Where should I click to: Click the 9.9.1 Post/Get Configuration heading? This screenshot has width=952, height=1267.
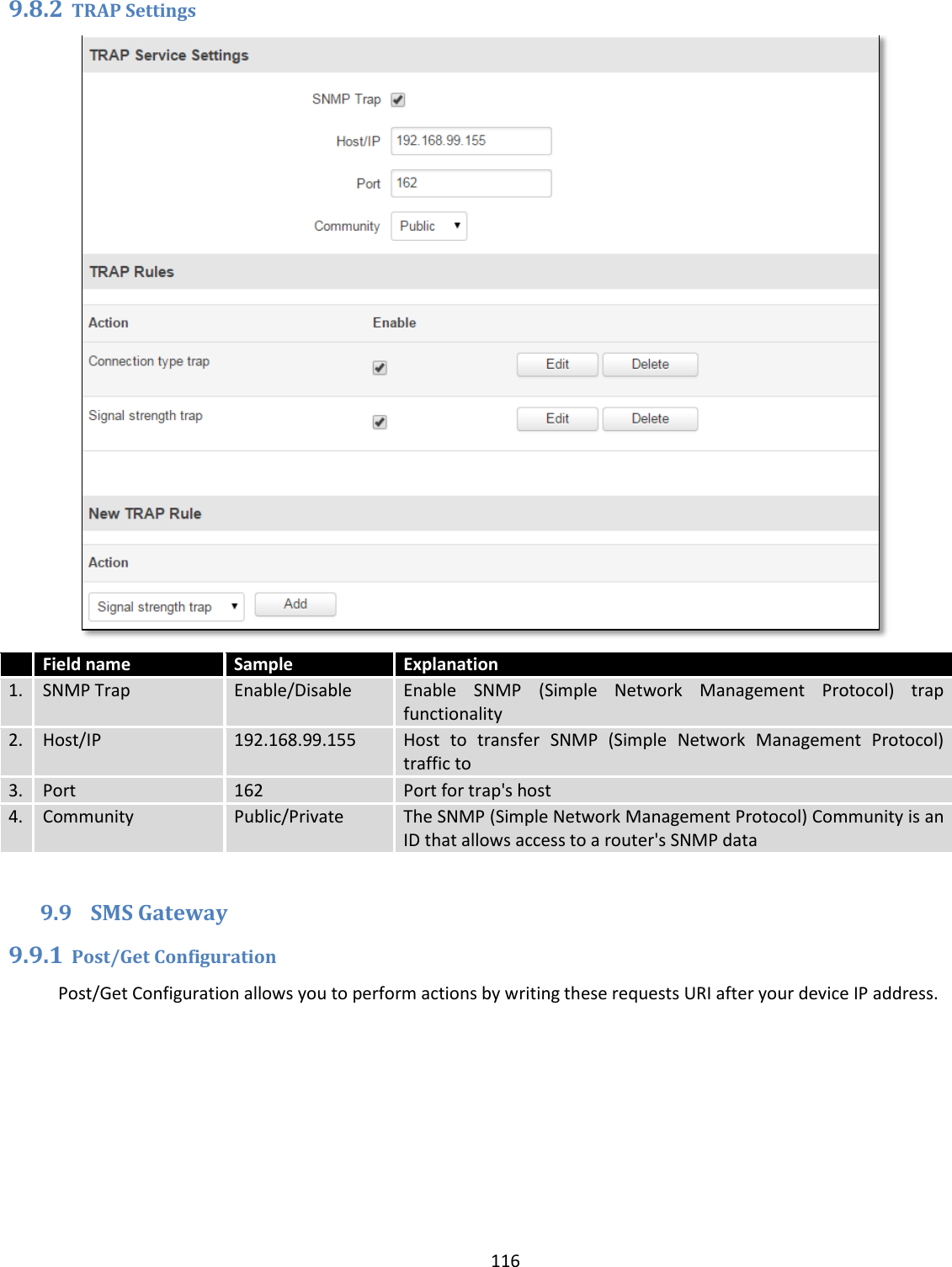143,956
